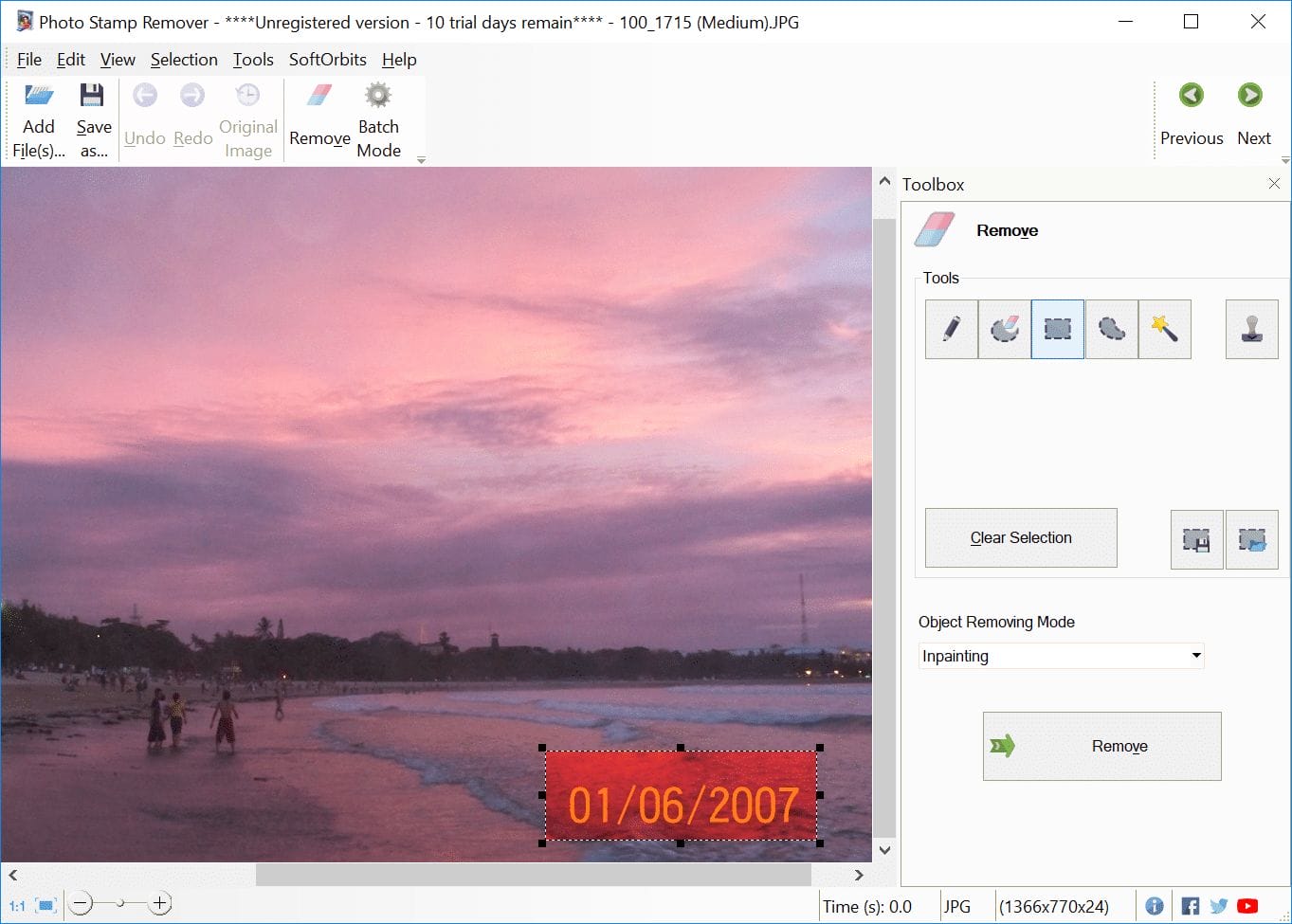Select the selection eraser tool
The image size is (1292, 924).
coord(1004,329)
